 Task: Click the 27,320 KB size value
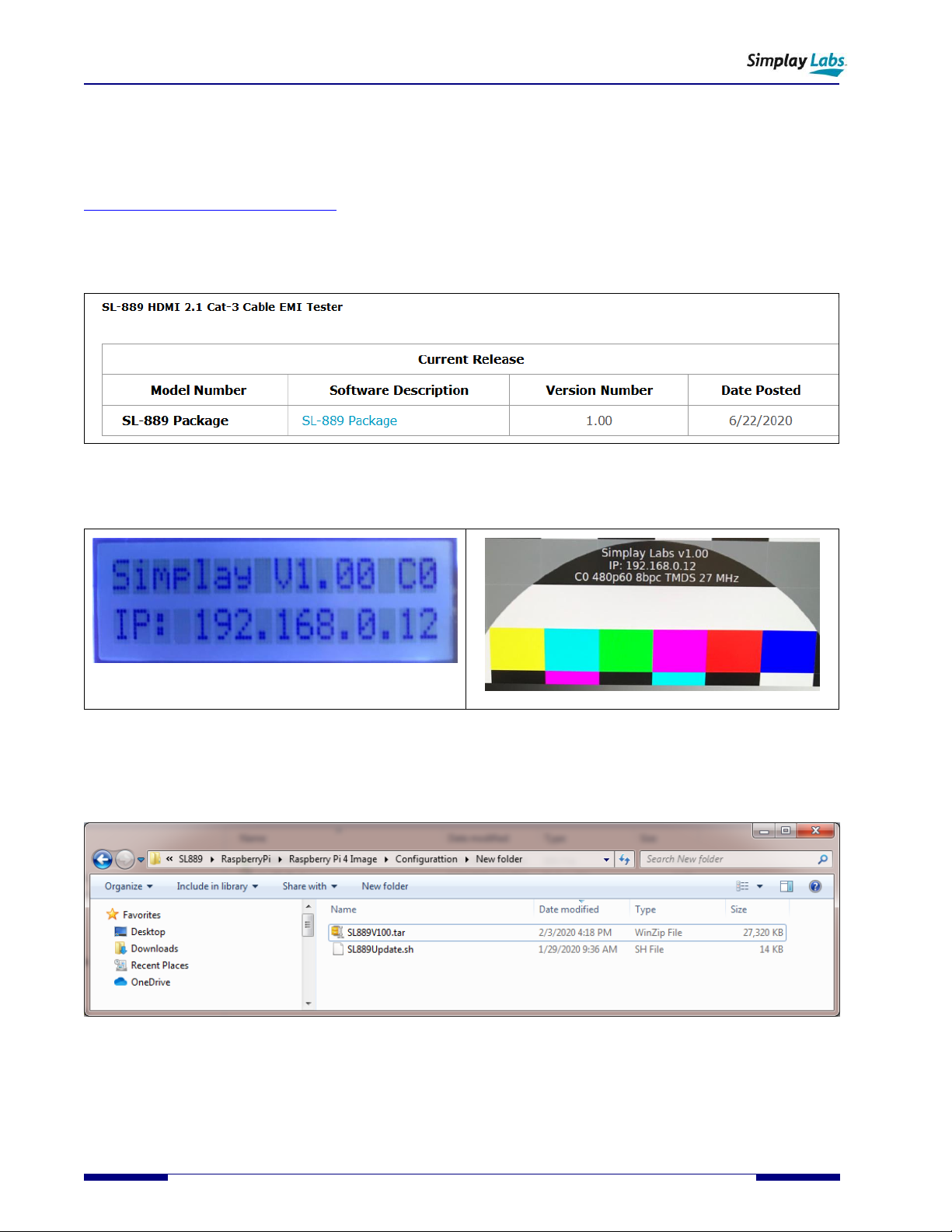pos(763,933)
